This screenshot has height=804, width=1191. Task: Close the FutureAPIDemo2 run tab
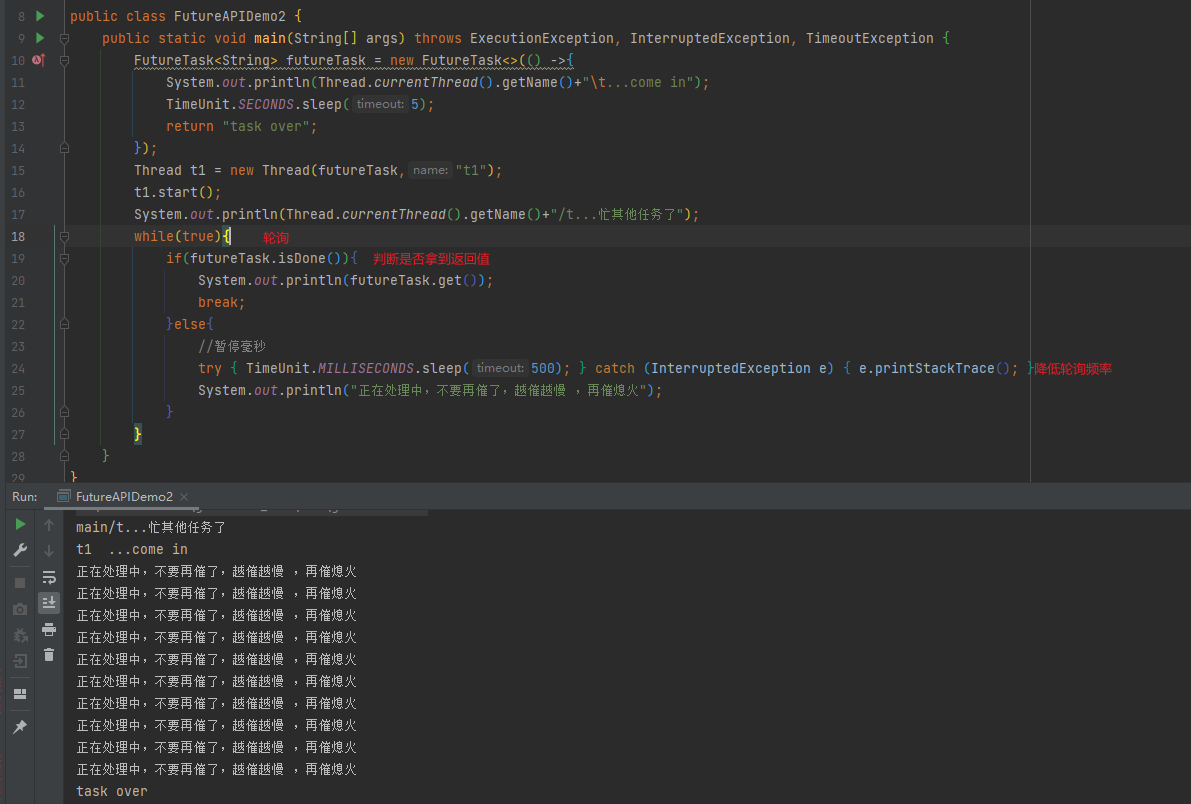pos(184,496)
